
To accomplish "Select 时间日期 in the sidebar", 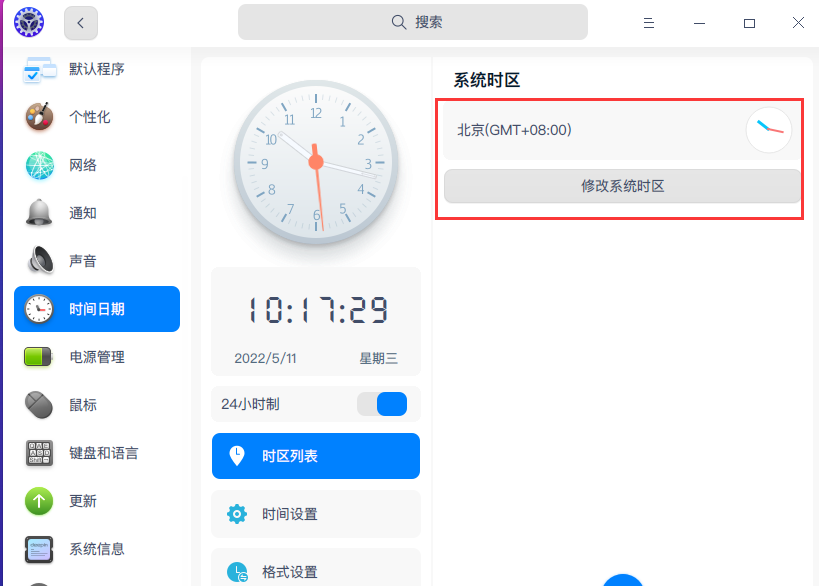I will pyautogui.click(x=97, y=309).
